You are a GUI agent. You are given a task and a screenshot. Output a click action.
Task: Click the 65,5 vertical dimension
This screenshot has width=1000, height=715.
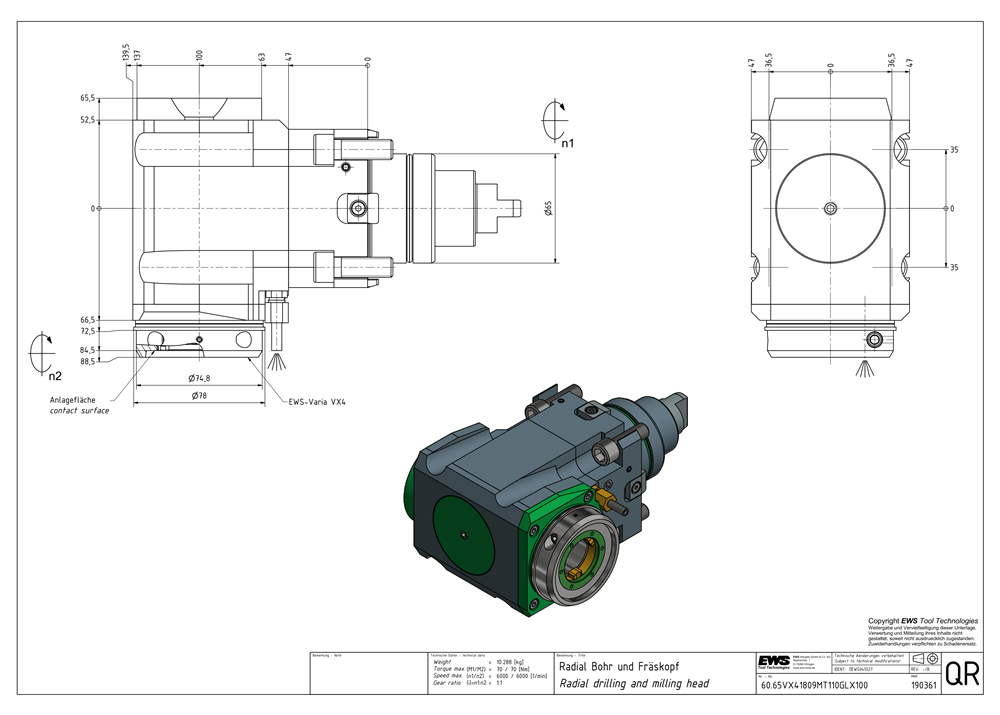pos(88,98)
